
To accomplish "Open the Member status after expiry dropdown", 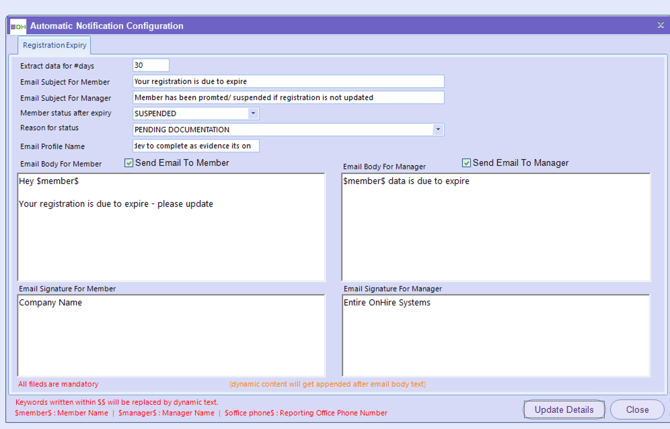I will click(x=253, y=113).
